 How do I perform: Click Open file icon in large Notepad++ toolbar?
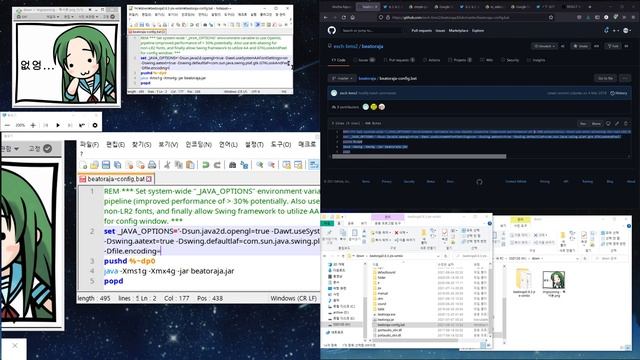coord(94,165)
